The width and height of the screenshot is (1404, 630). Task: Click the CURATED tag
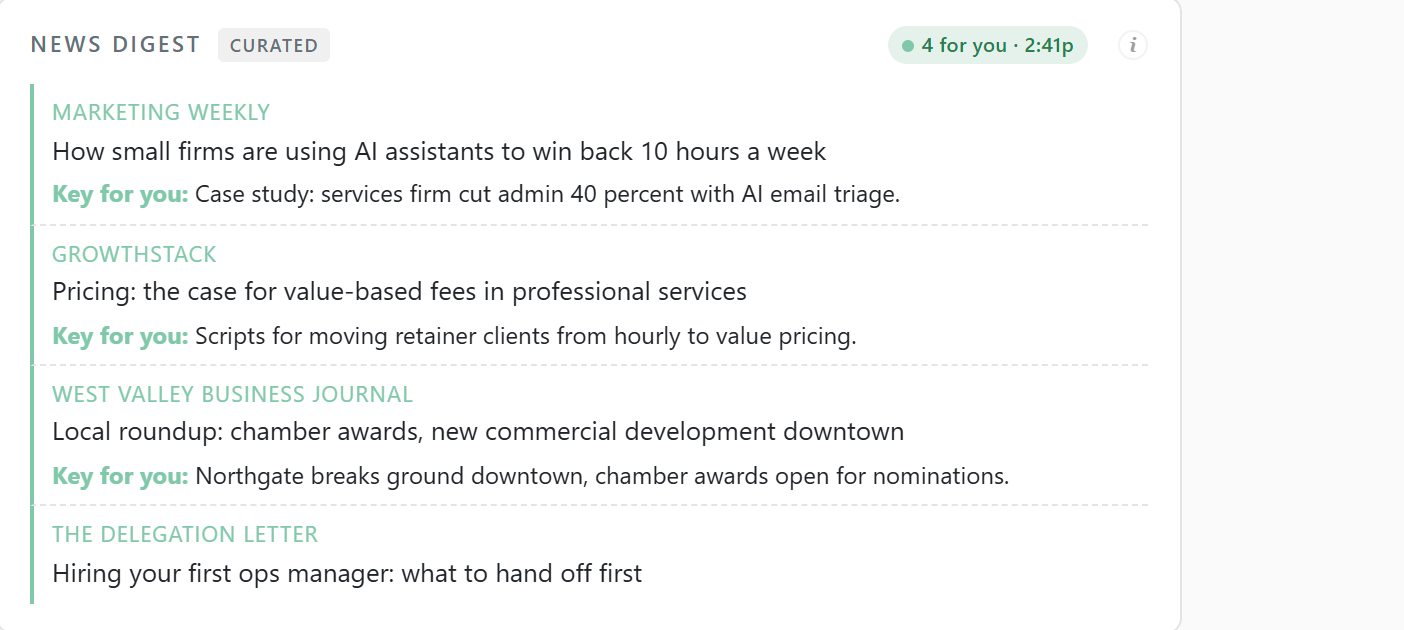(274, 45)
